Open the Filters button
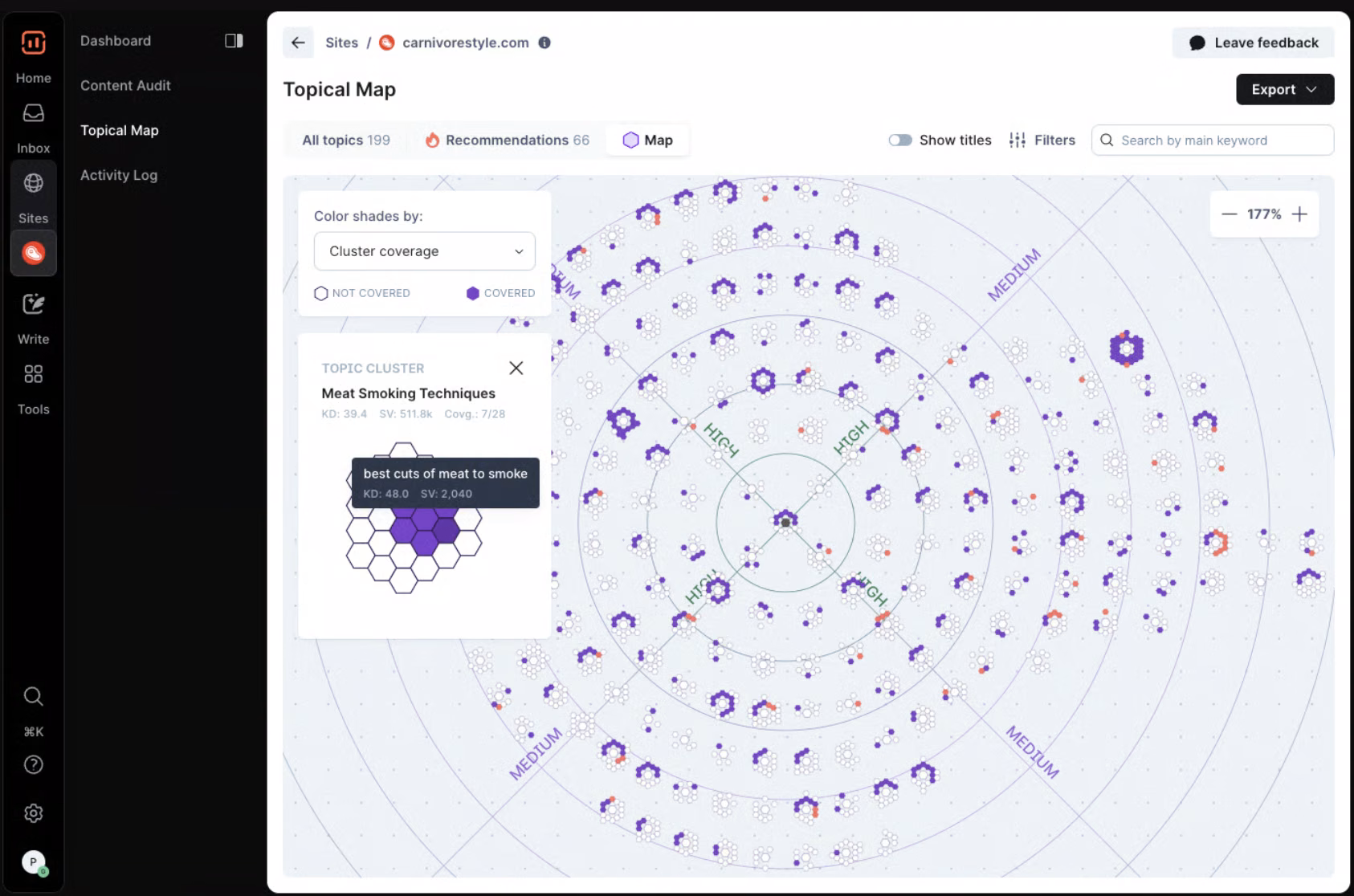Screen dimensions: 1354x896 tap(1042, 141)
